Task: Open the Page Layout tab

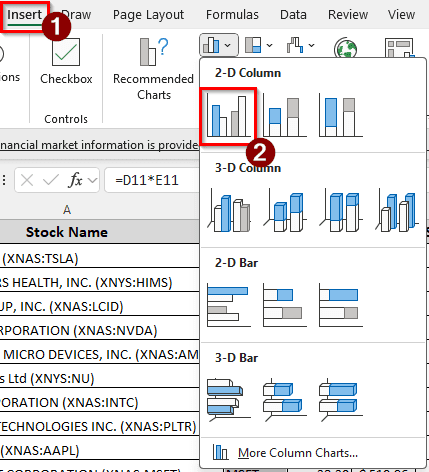Action: (148, 15)
